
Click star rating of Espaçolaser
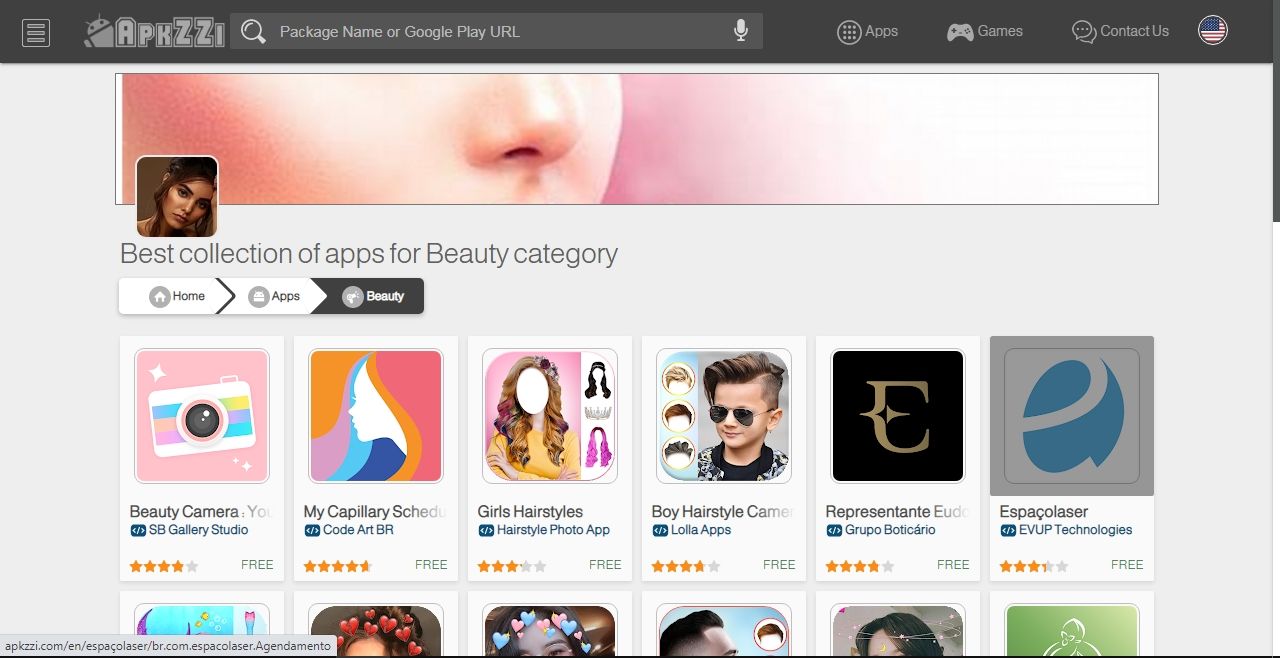(x=1034, y=566)
